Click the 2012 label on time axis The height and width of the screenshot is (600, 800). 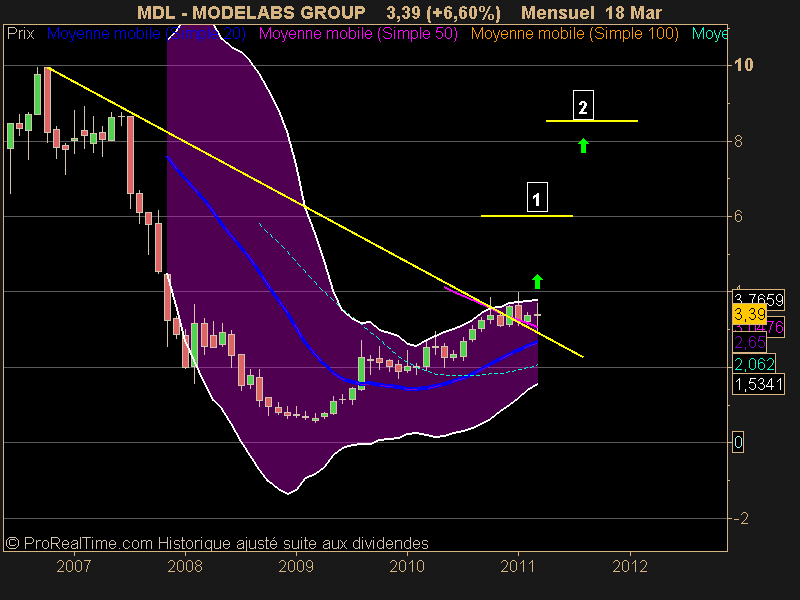(630, 566)
